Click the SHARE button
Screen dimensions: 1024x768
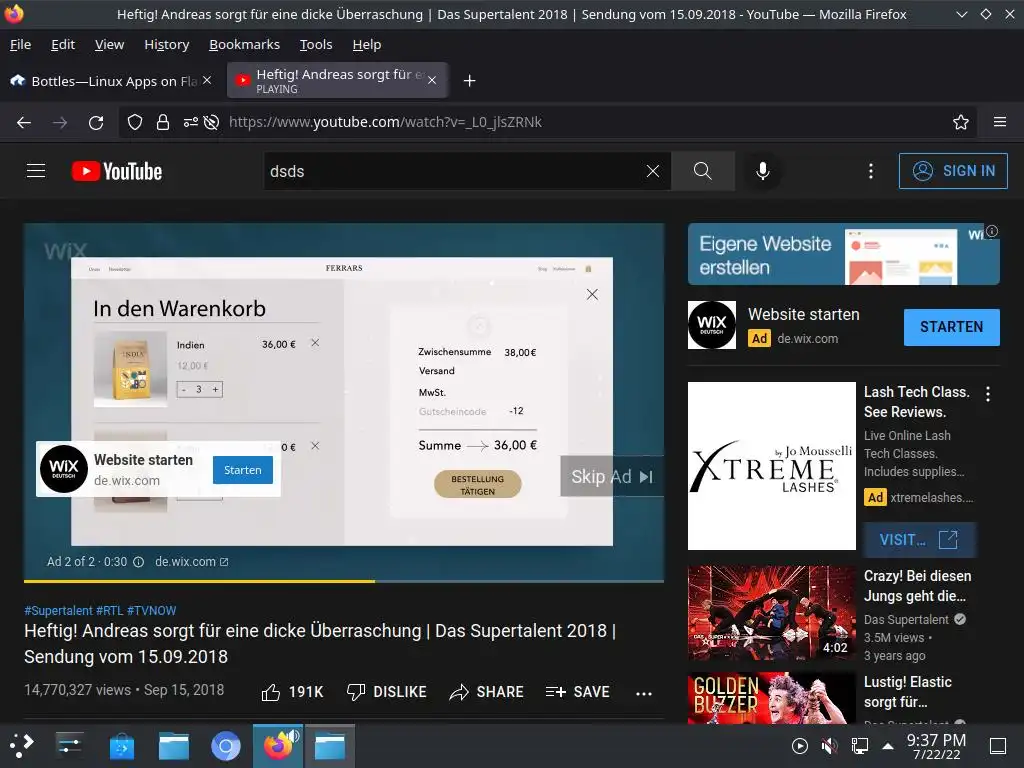tap(487, 692)
